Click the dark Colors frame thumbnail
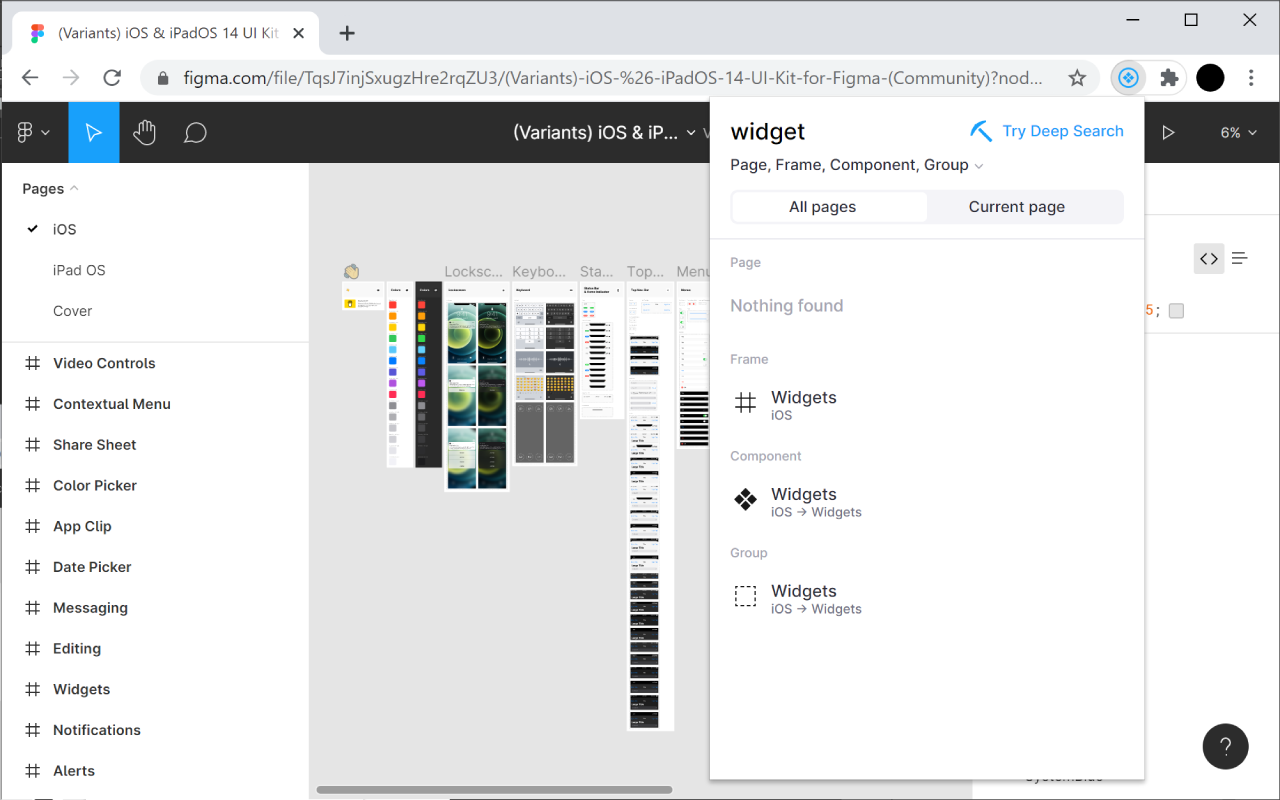The width and height of the screenshot is (1280, 800). (428, 374)
